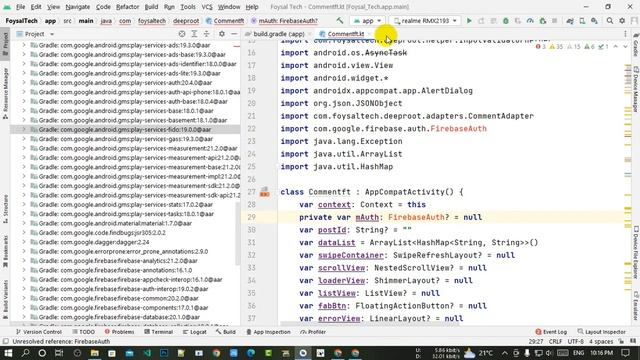Open the device selector 'realme RMX2193' dropdown
This screenshot has height=360, width=640.
tap(424, 20)
